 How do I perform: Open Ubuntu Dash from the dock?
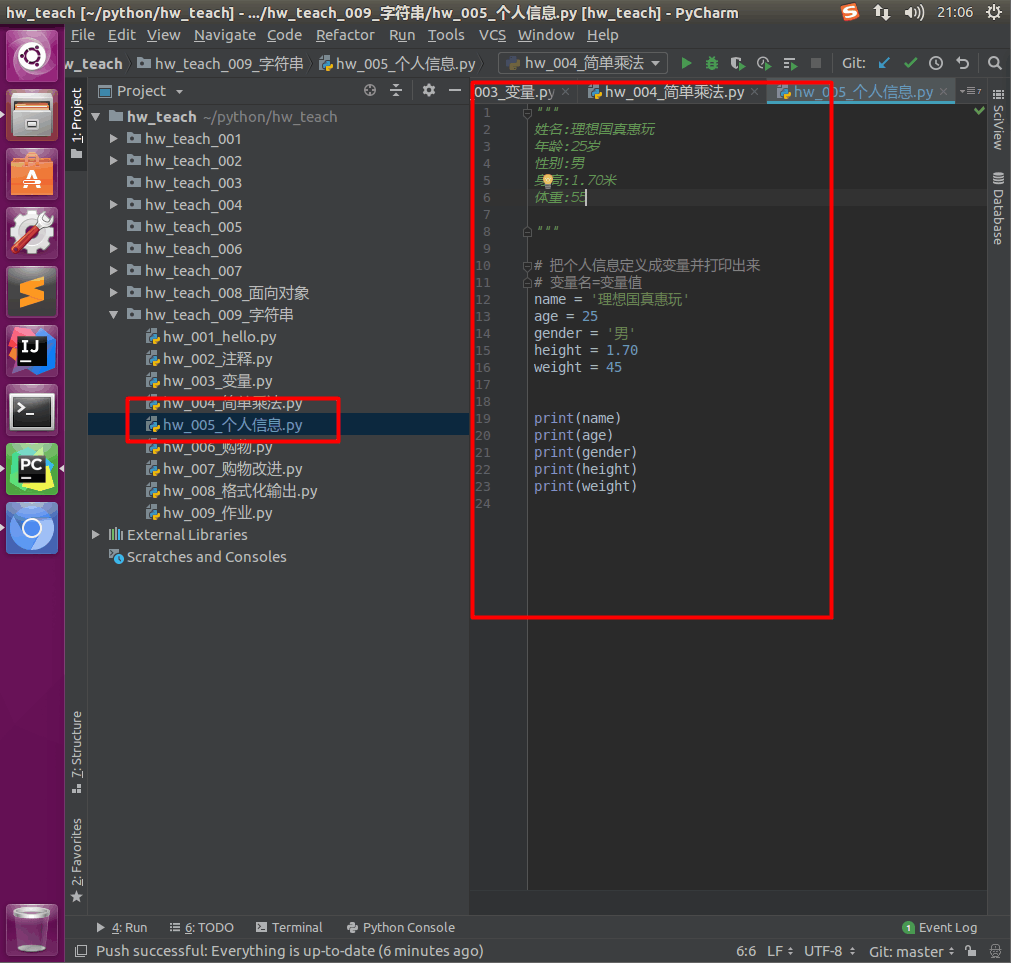[32, 56]
